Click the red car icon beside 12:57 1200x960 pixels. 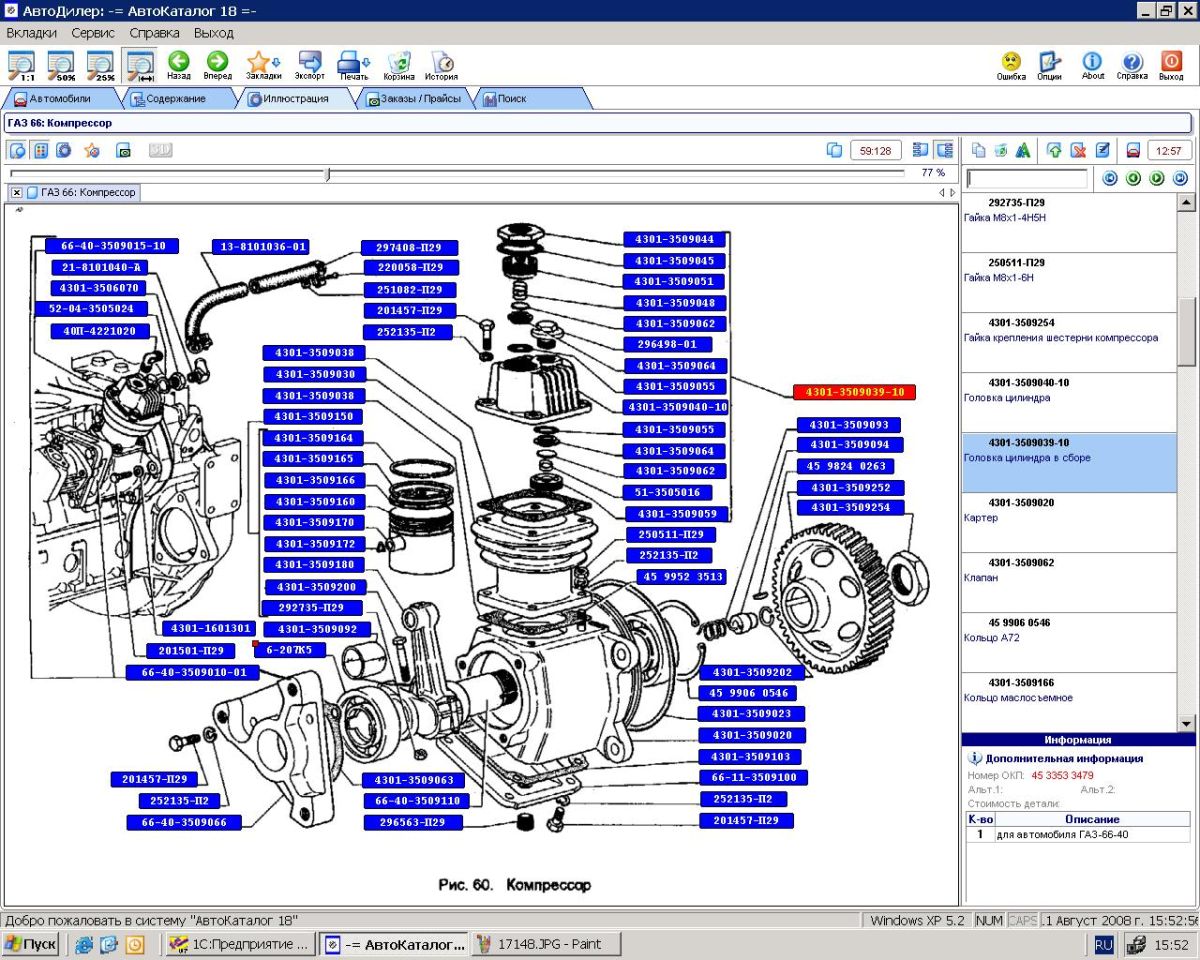[x=1133, y=150]
